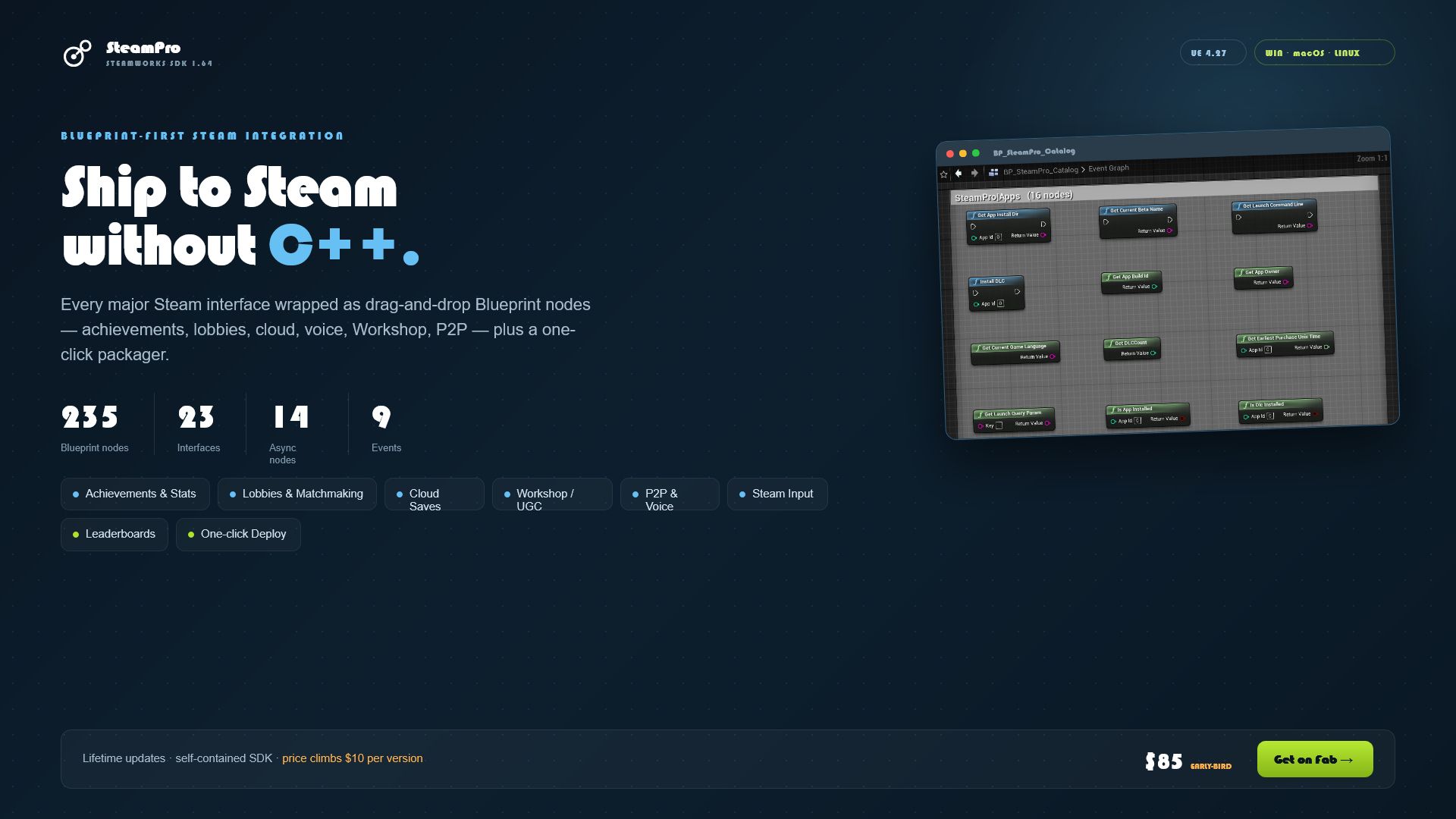
Task: Click Key input pin on Get Launch Query Param
Action: click(981, 426)
